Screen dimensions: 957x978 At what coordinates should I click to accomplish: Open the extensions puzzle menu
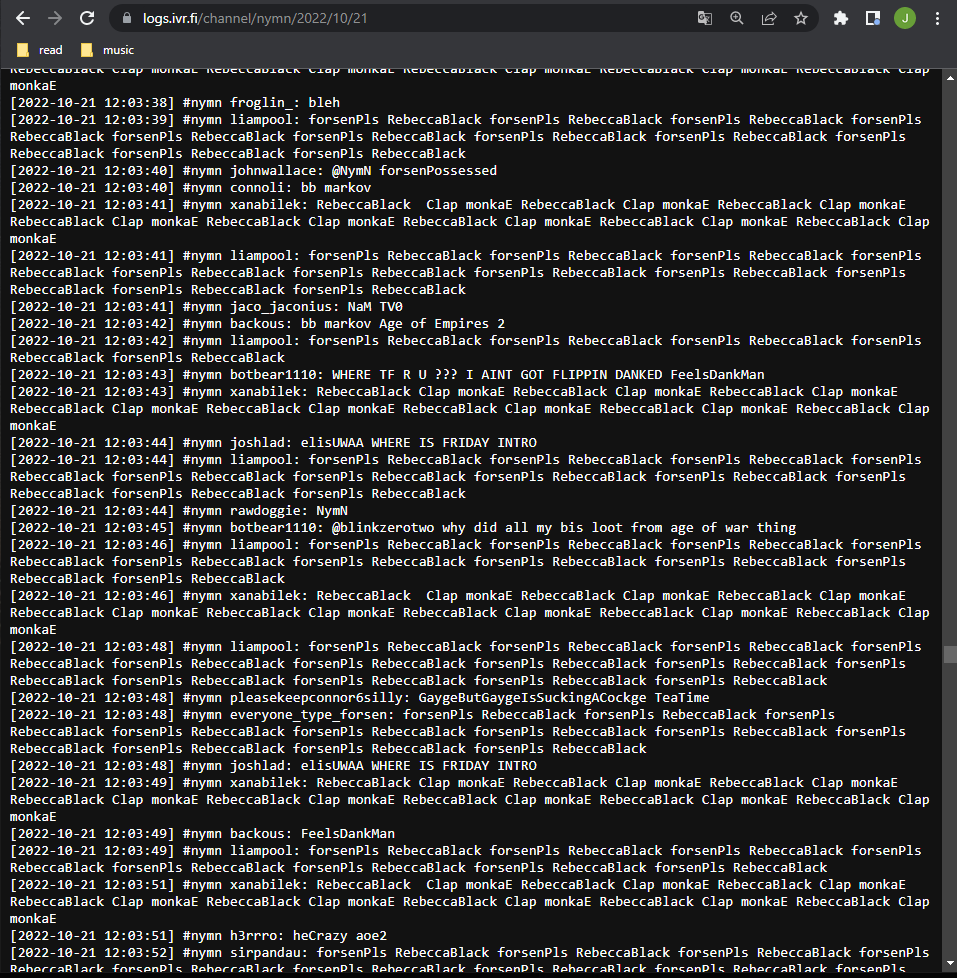[840, 18]
